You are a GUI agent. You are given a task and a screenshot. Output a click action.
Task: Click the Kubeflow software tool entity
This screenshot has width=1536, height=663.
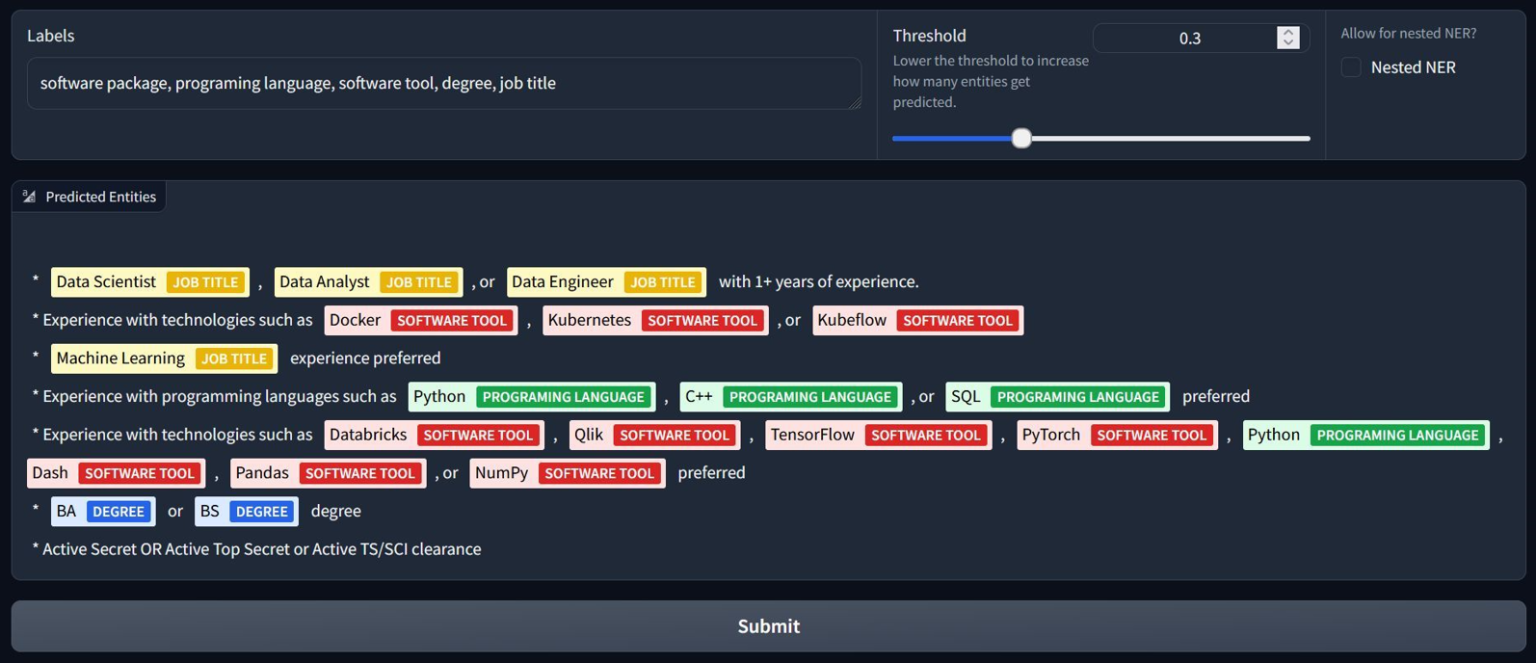pos(918,320)
